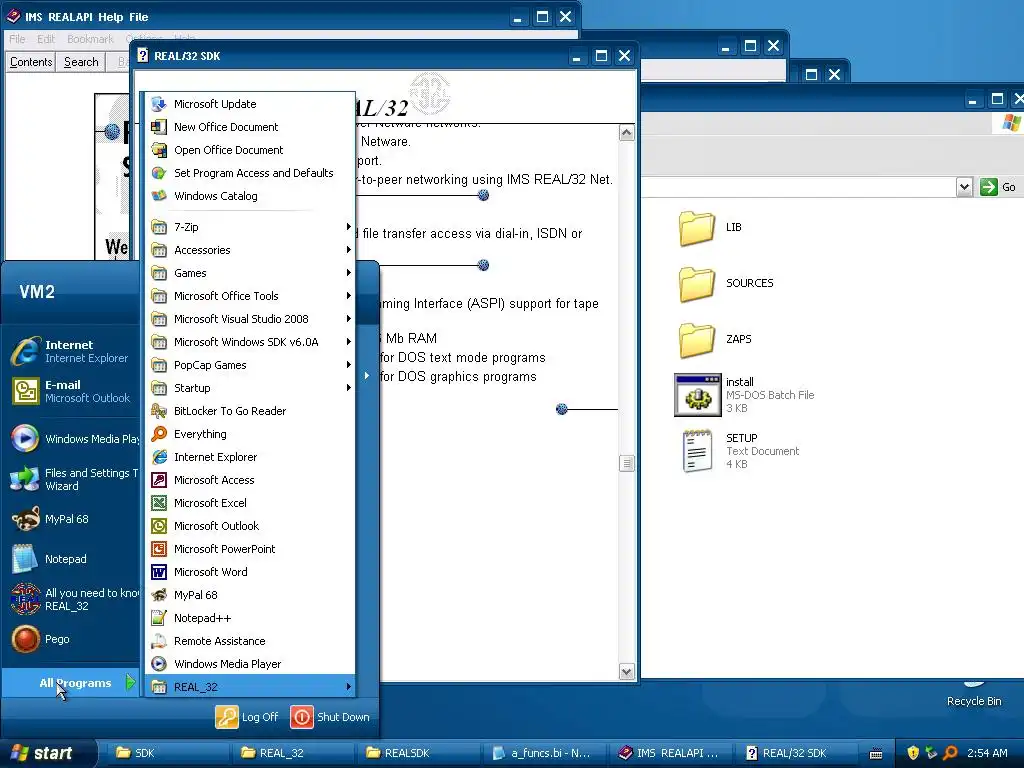The height and width of the screenshot is (768, 1024).
Task: Click Search button in help window
Action: pyautogui.click(x=80, y=62)
